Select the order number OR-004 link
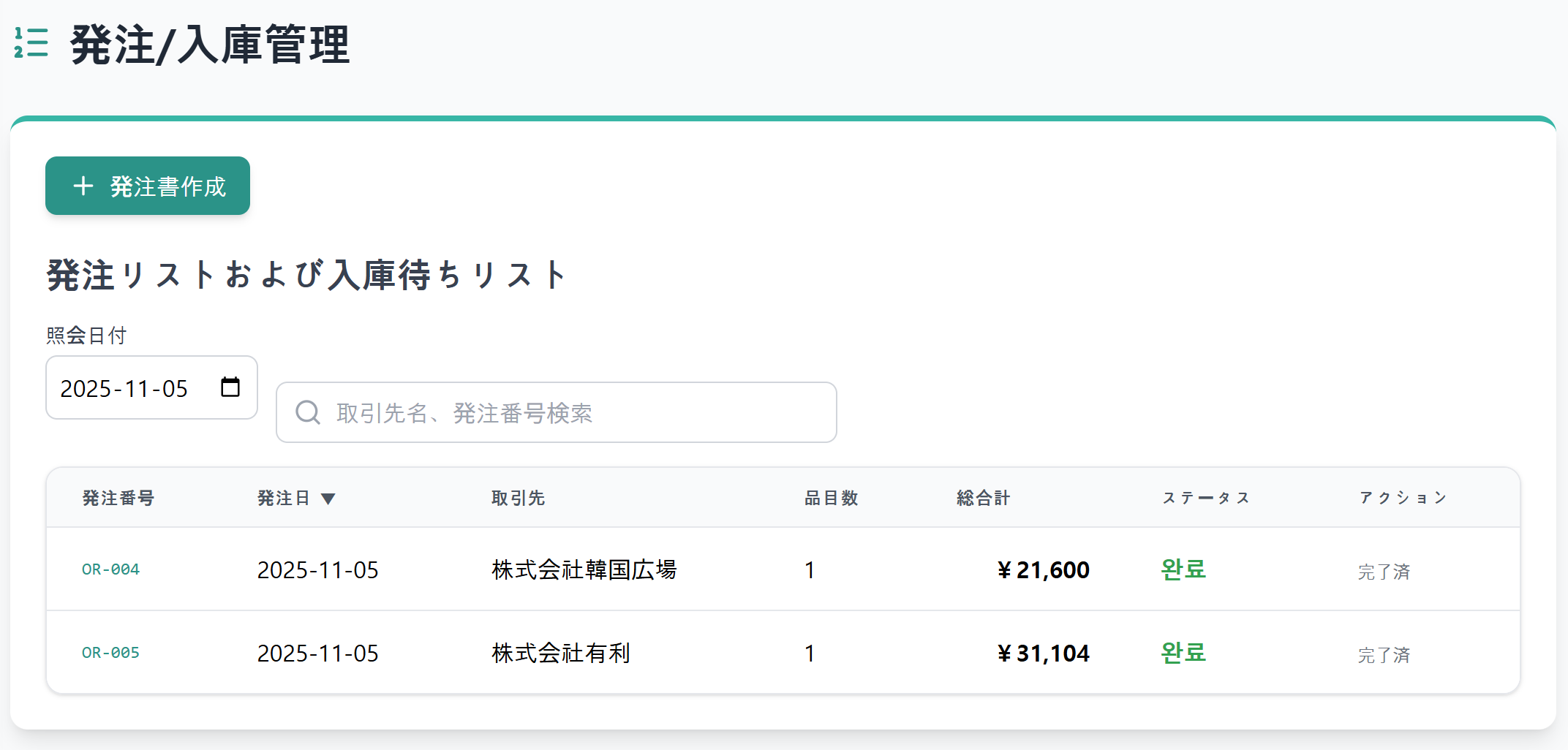Screen dimensions: 1568x750 (110, 569)
